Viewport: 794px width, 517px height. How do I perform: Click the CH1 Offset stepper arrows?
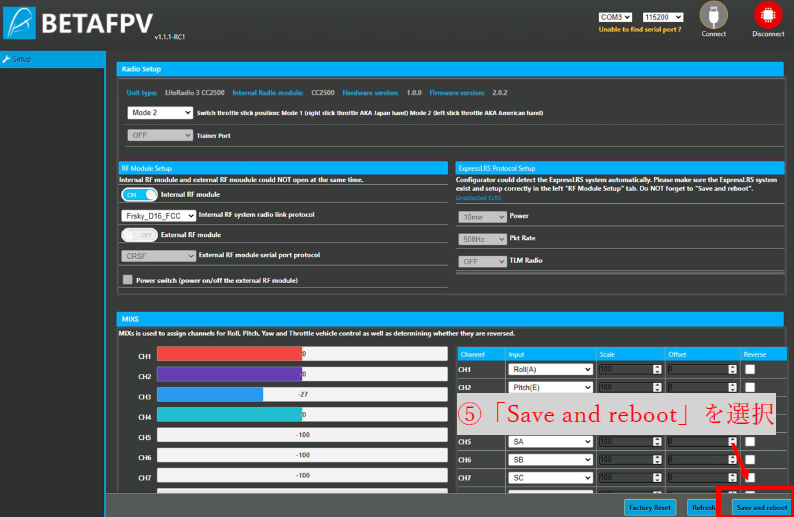tap(732, 369)
